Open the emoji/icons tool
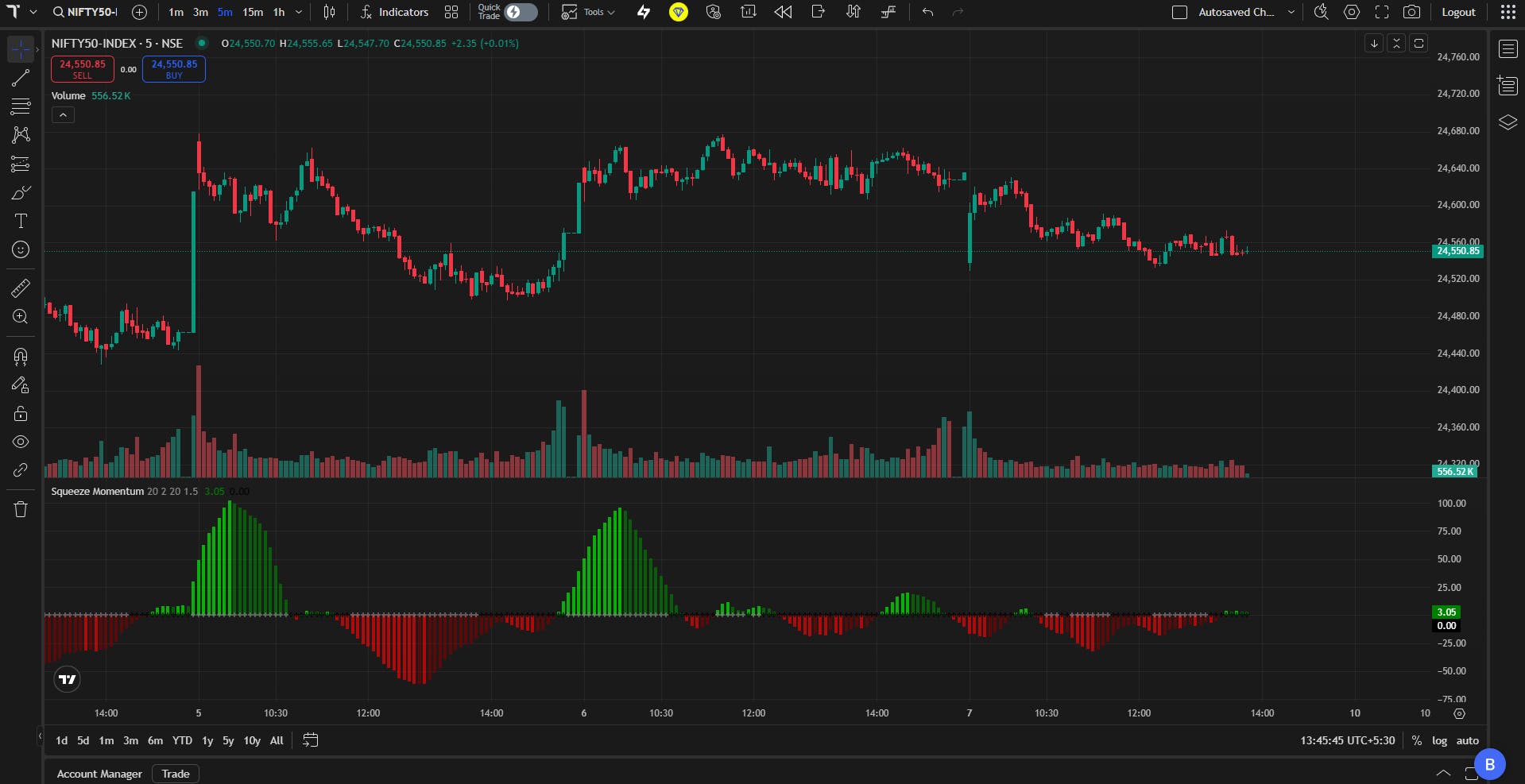Screen dimensions: 1525x784 21,249
